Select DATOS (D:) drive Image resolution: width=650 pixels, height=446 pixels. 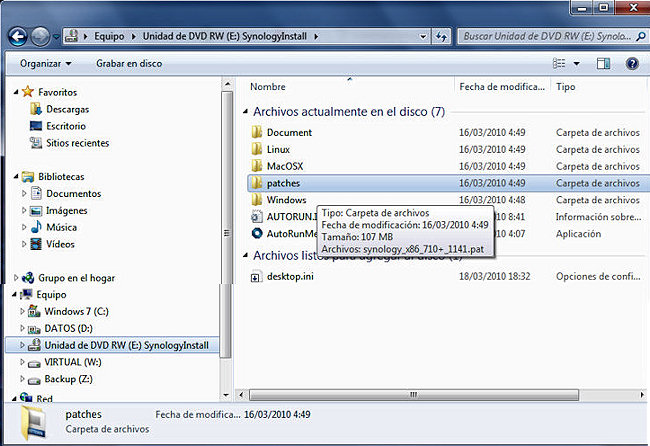[68, 328]
